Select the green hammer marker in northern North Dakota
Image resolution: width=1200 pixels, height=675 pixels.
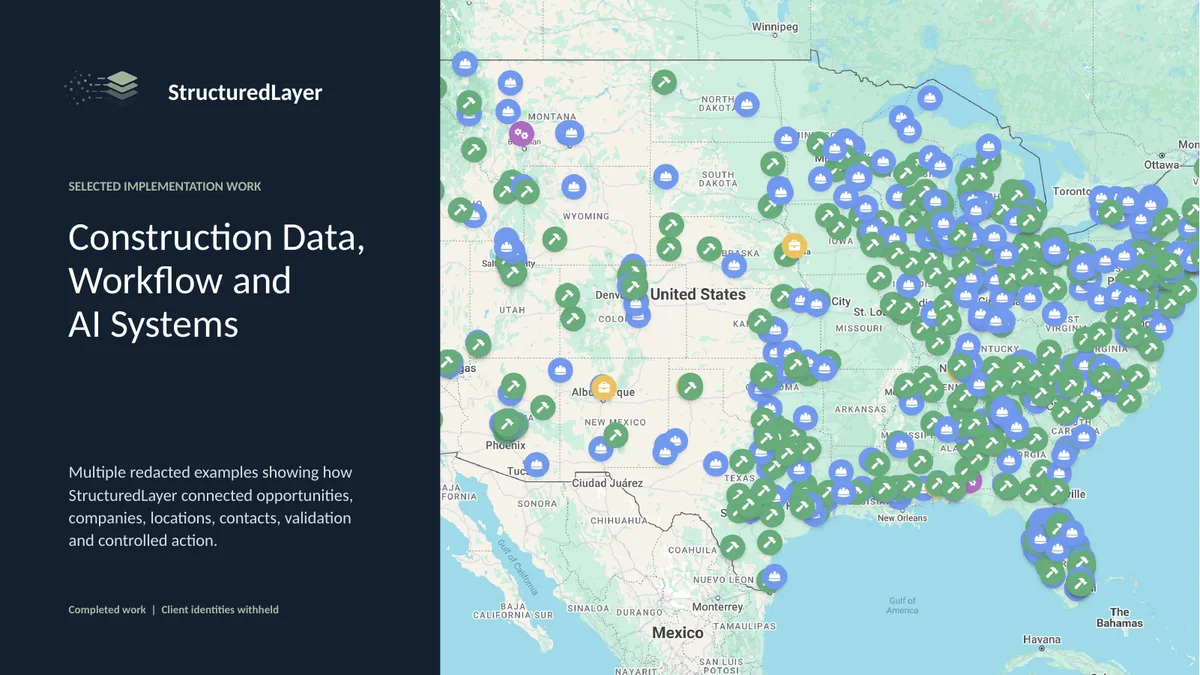664,81
